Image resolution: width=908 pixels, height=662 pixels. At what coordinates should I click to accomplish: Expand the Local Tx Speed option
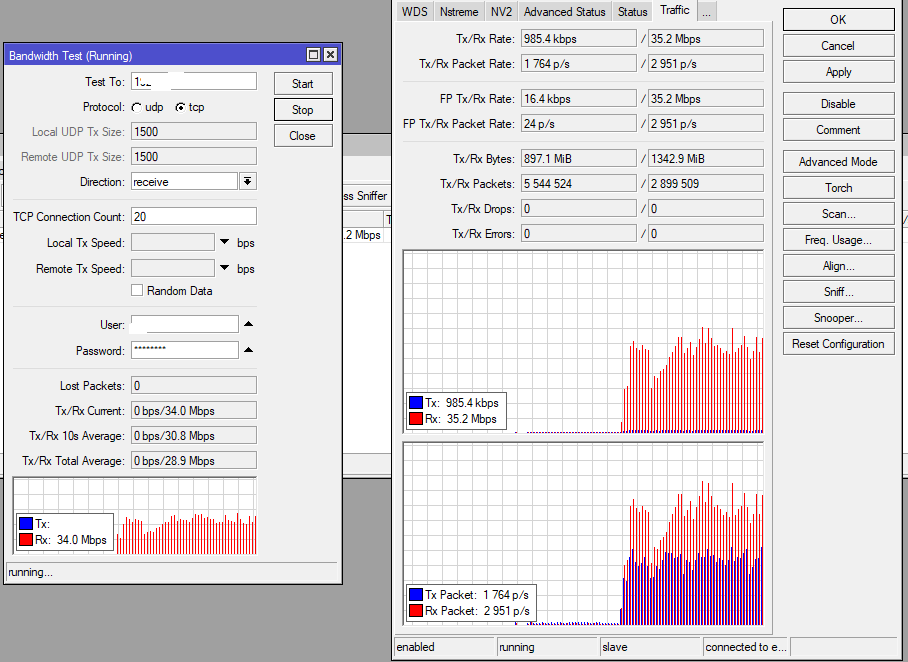225,242
